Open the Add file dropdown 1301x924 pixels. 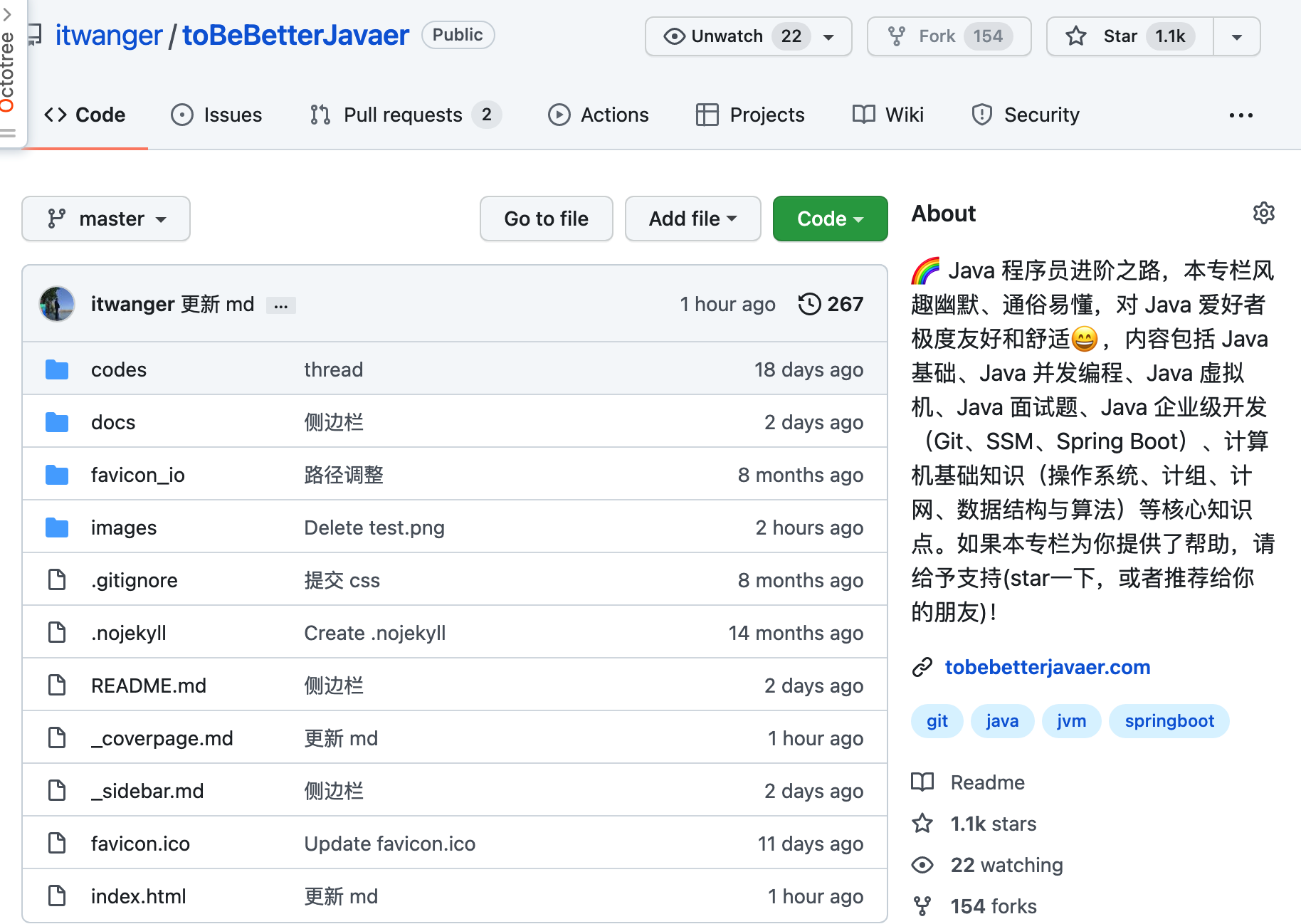click(692, 219)
